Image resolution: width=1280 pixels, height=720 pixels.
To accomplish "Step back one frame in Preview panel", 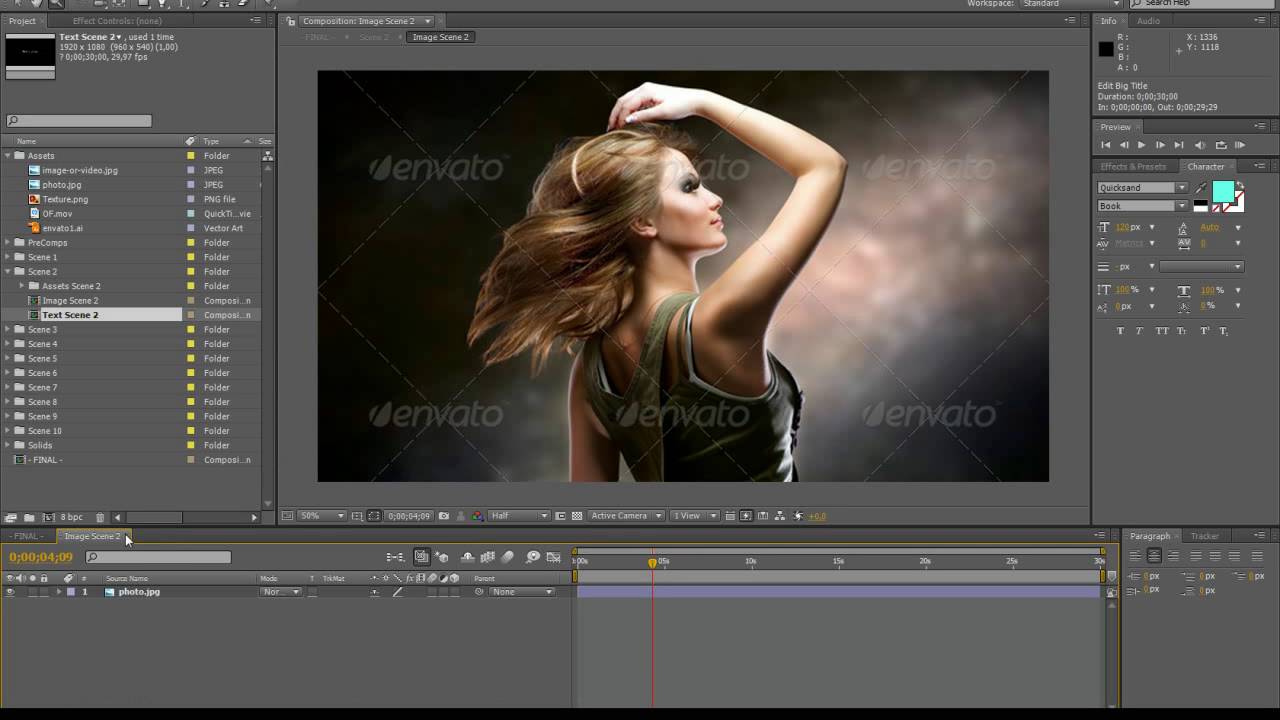I will pyautogui.click(x=1123, y=145).
